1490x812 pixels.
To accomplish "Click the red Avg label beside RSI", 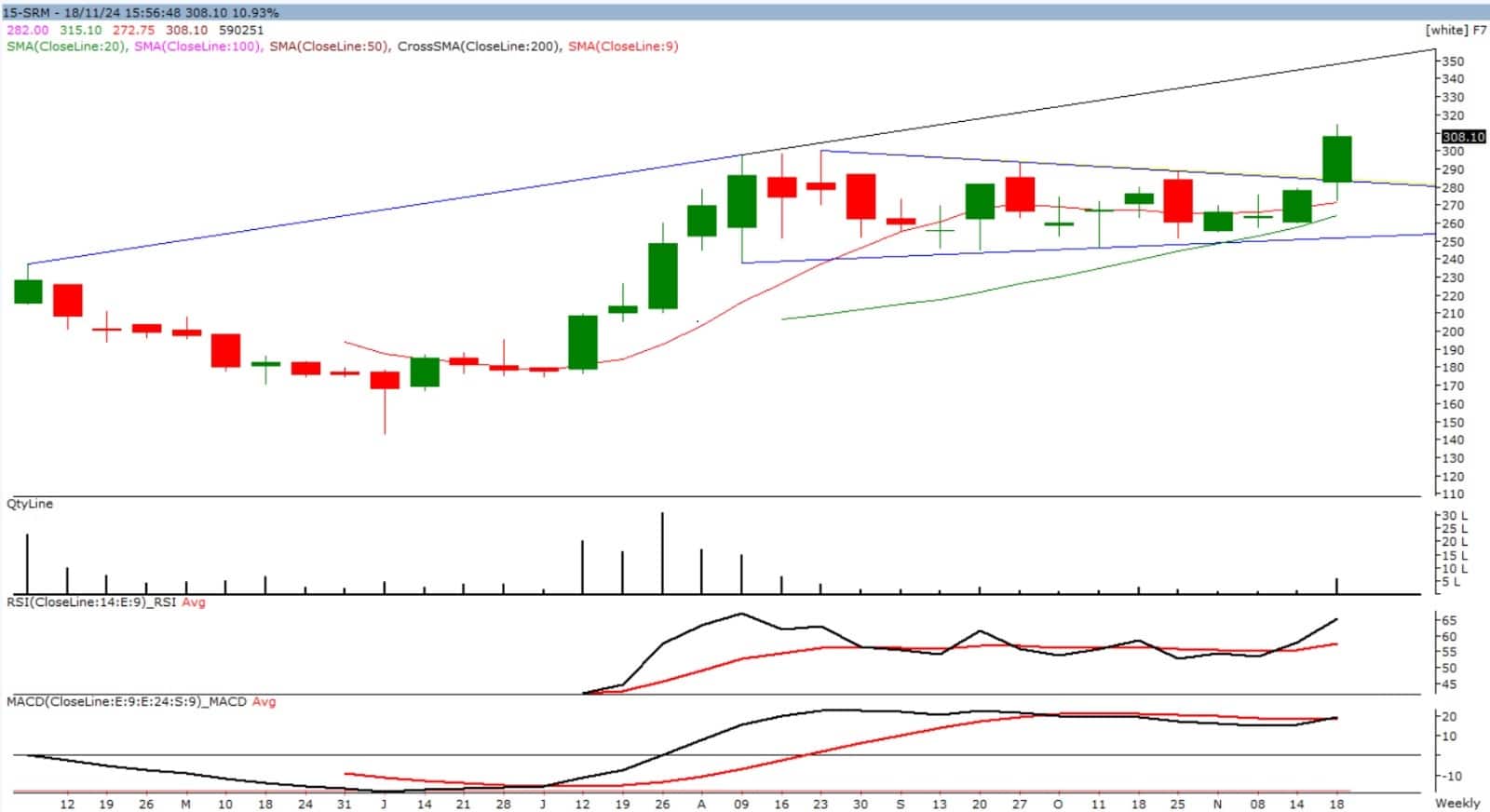I will 194,602.
